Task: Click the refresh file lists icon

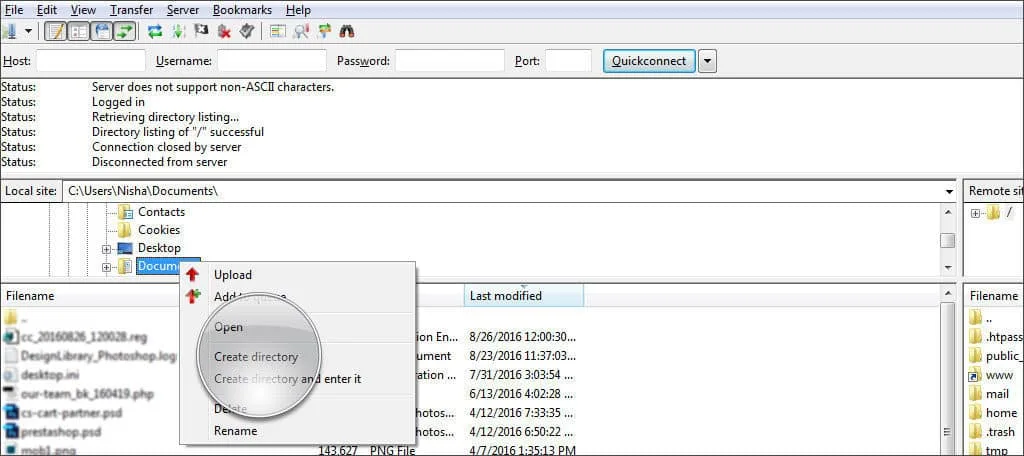Action: tap(155, 31)
